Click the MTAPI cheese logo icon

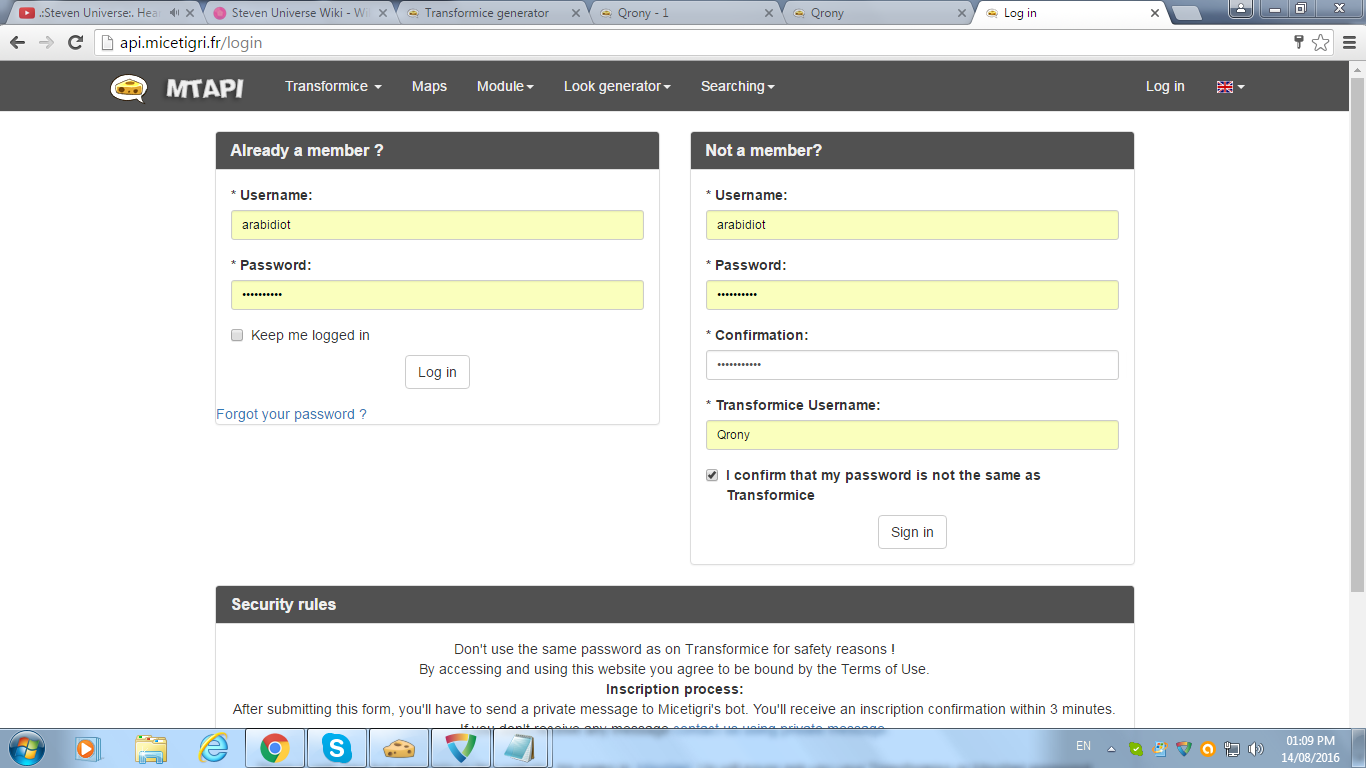pyautogui.click(x=128, y=88)
